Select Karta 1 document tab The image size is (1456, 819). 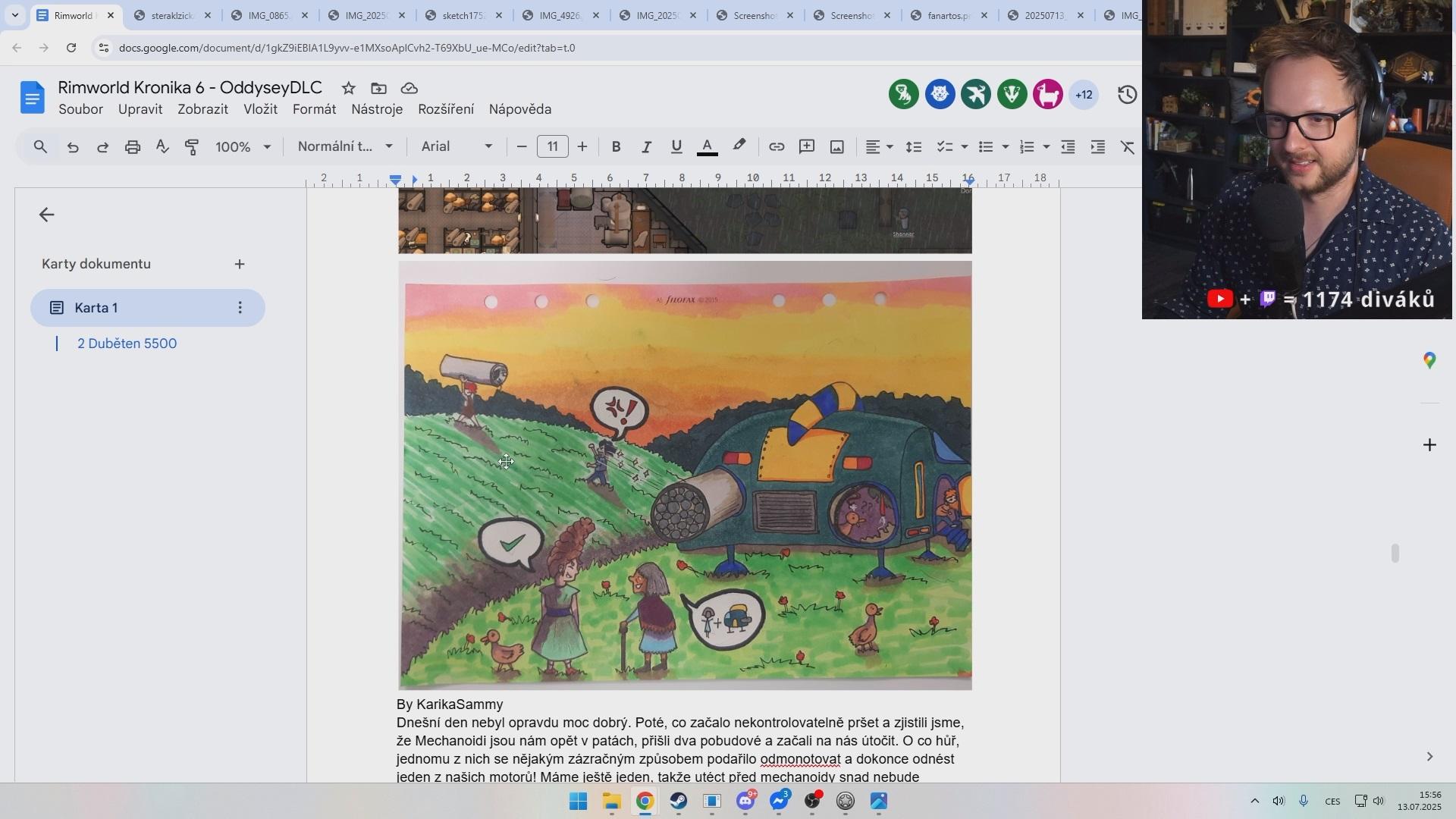pyautogui.click(x=148, y=308)
